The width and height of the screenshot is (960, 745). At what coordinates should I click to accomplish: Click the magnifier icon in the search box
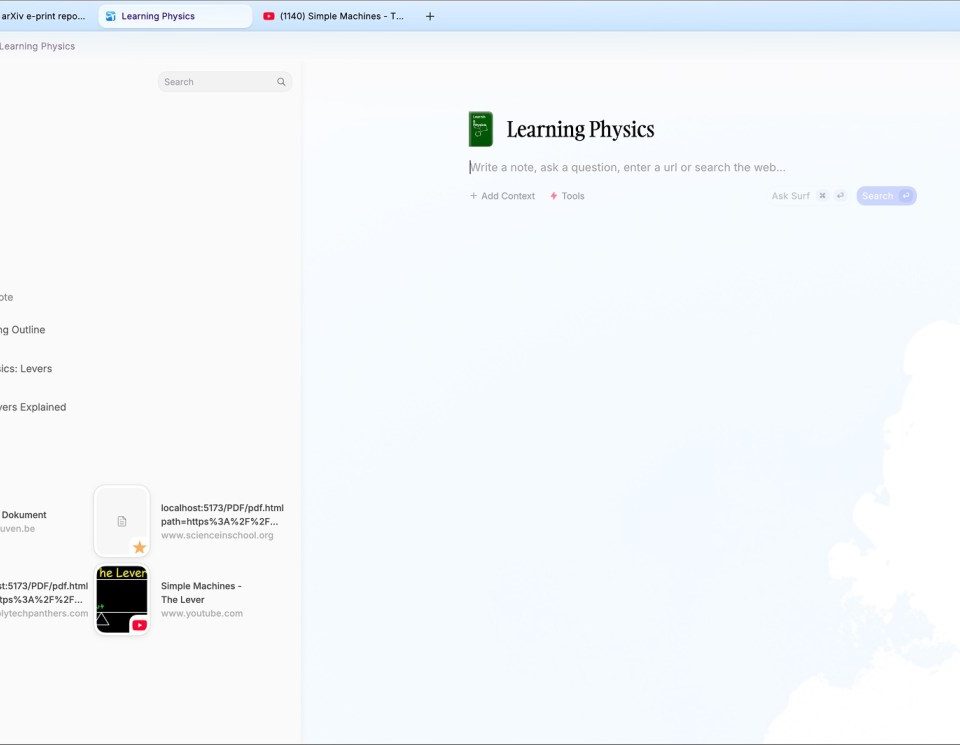281,82
